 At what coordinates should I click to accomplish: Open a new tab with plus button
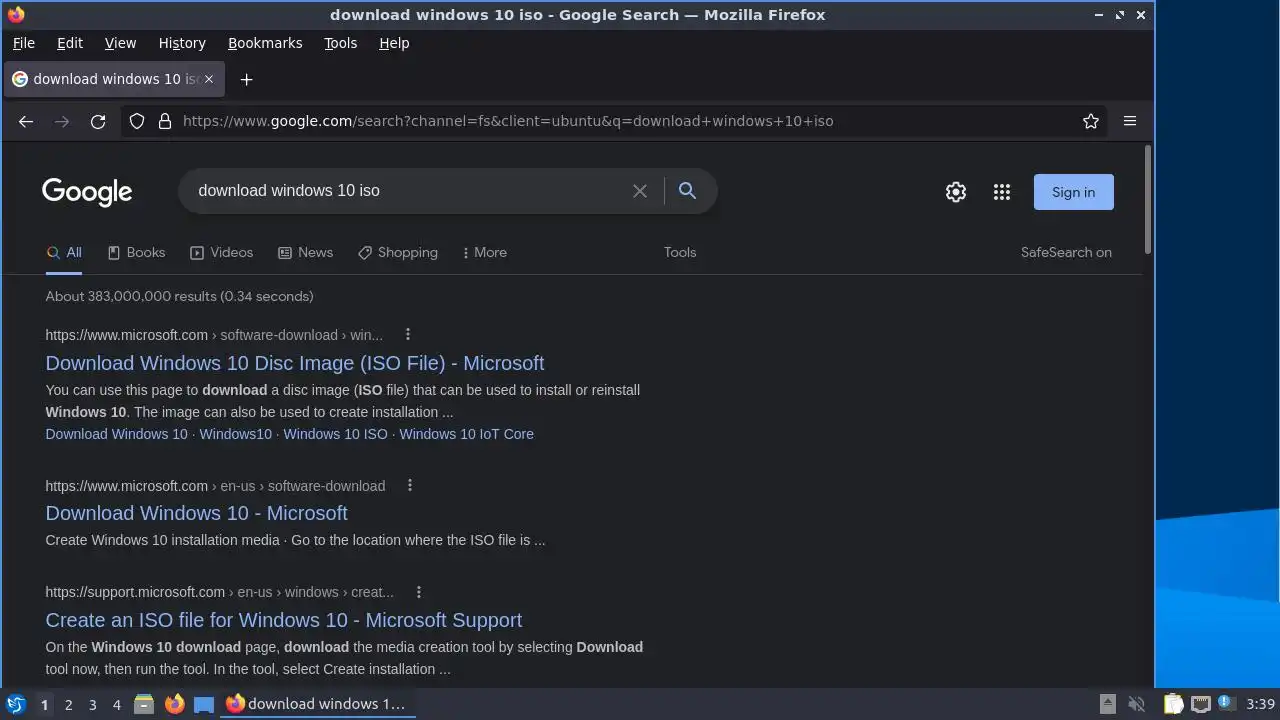[246, 79]
